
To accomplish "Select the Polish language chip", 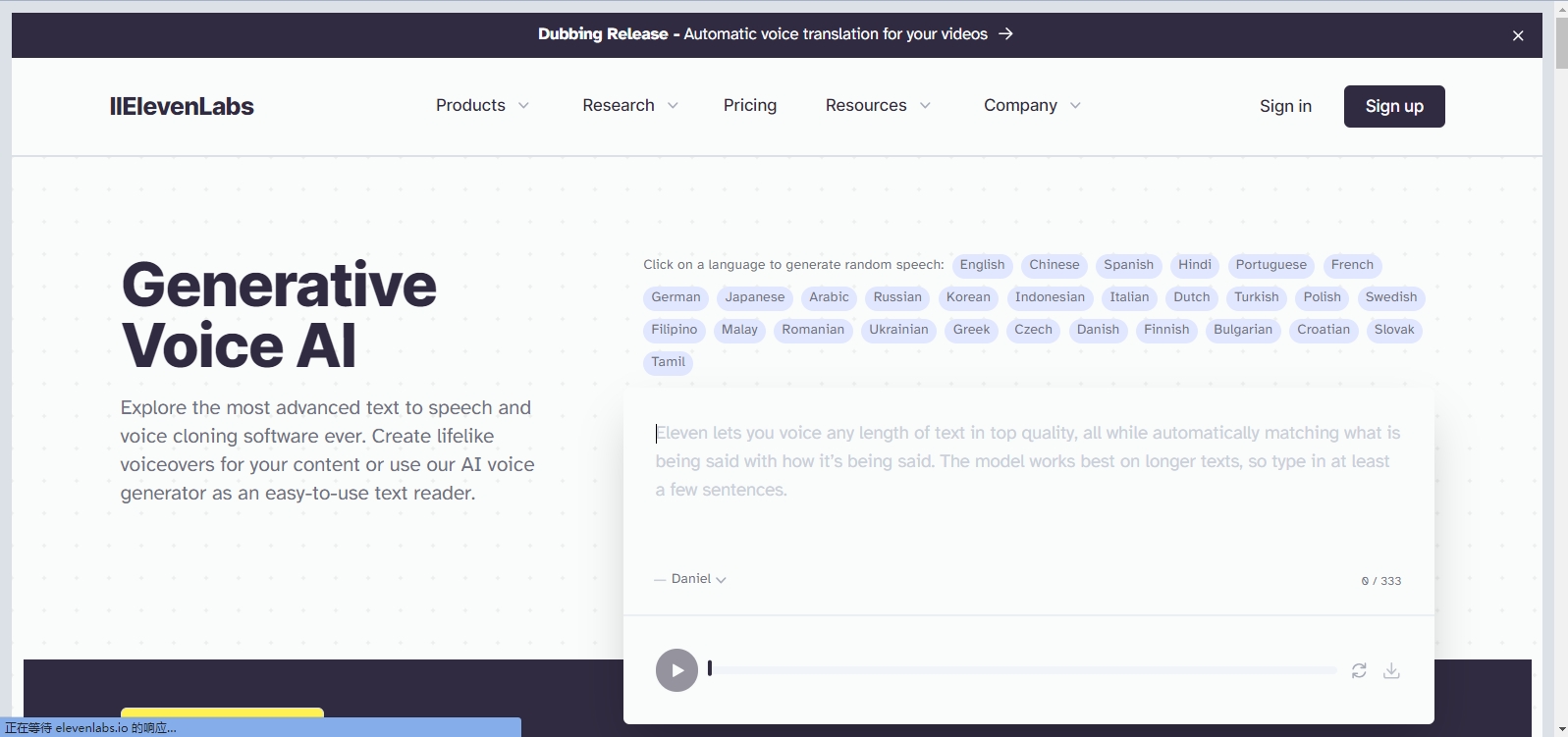I will click(1323, 297).
